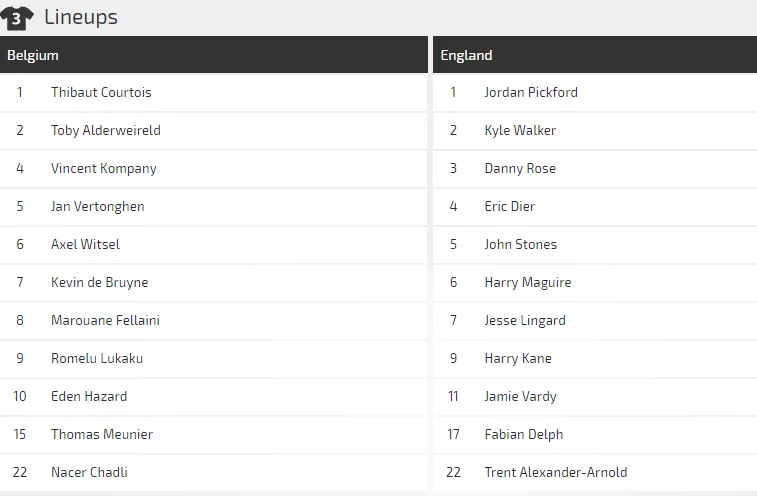This screenshot has height=496, width=757.
Task: Select Danny Rose in England lineup
Action: click(x=520, y=168)
